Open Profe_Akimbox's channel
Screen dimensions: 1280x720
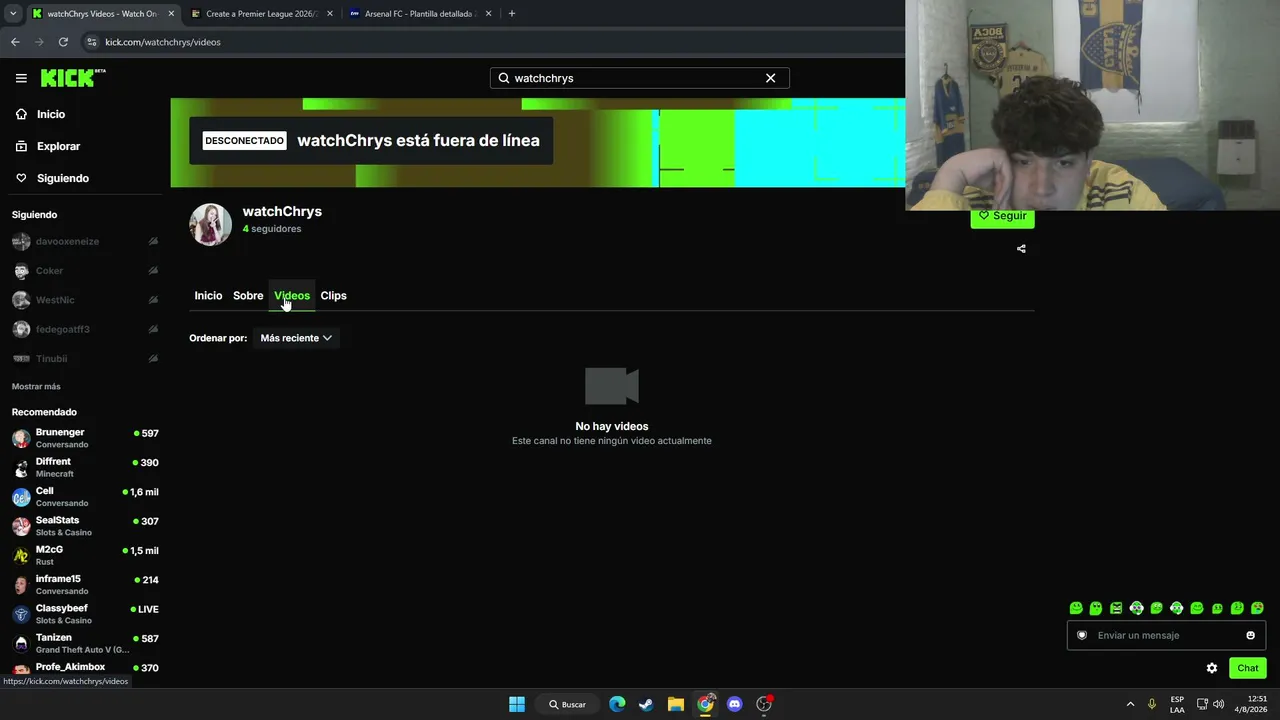84,668
